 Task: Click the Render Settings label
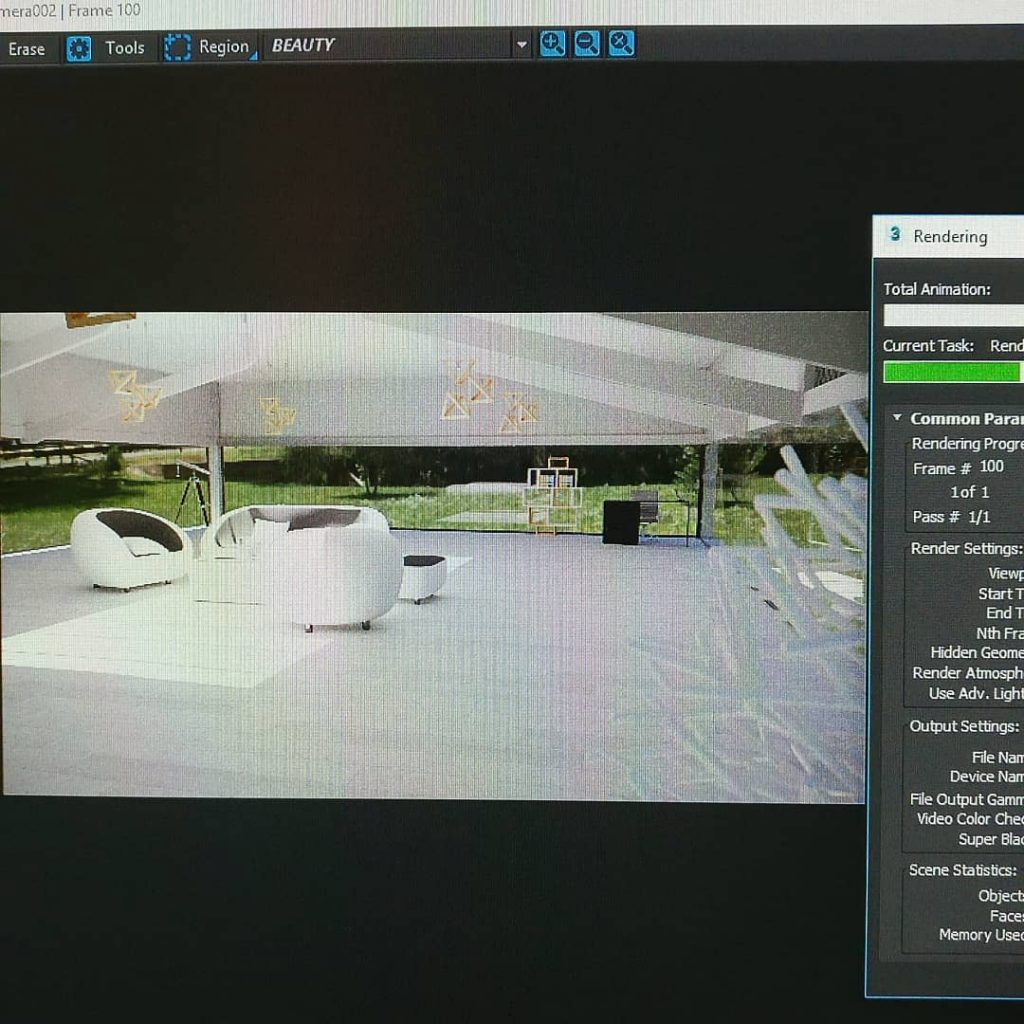pos(965,549)
